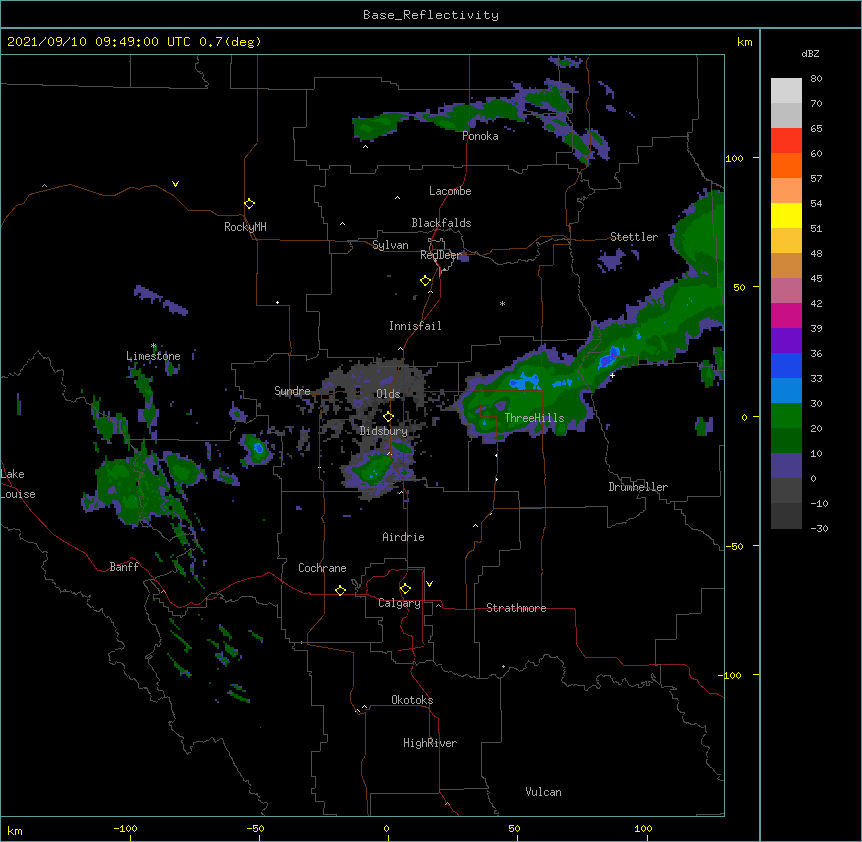Click the Stettler city label
Viewport: 862px width, 842px height.
tap(634, 237)
